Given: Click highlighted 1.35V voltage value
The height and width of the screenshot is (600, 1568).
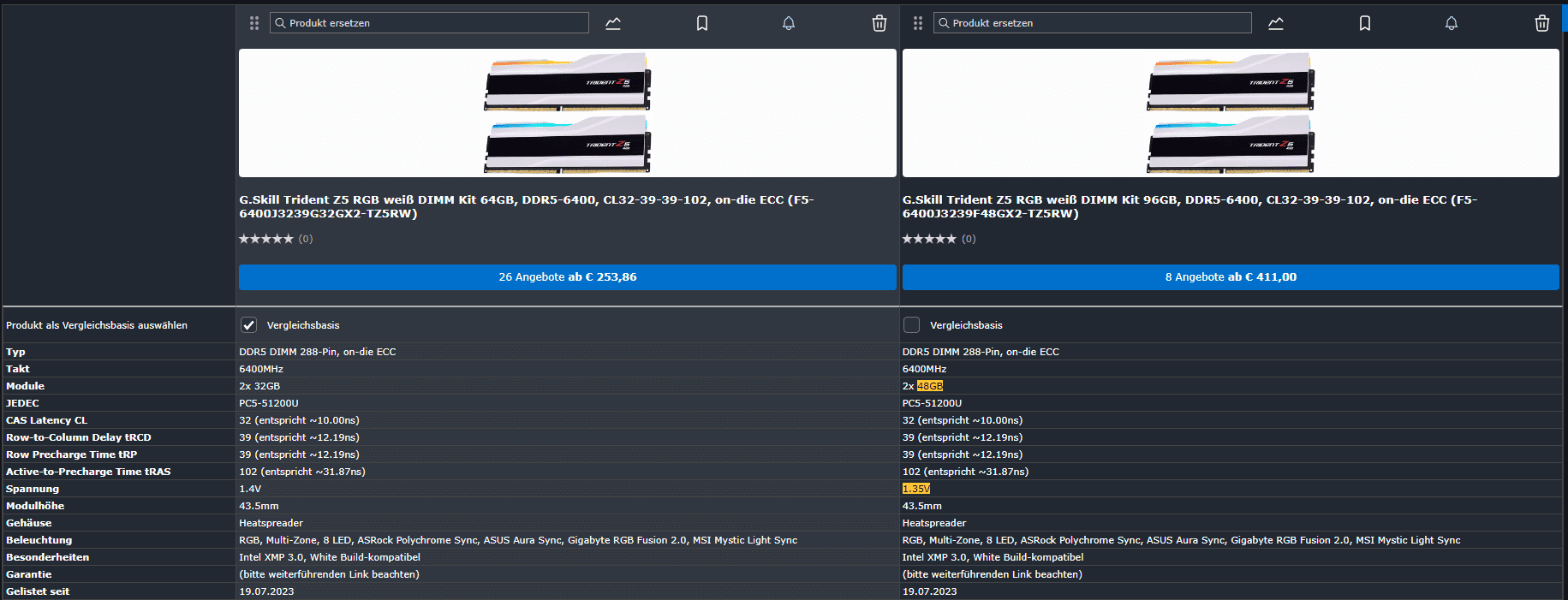Looking at the screenshot, I should (x=916, y=489).
